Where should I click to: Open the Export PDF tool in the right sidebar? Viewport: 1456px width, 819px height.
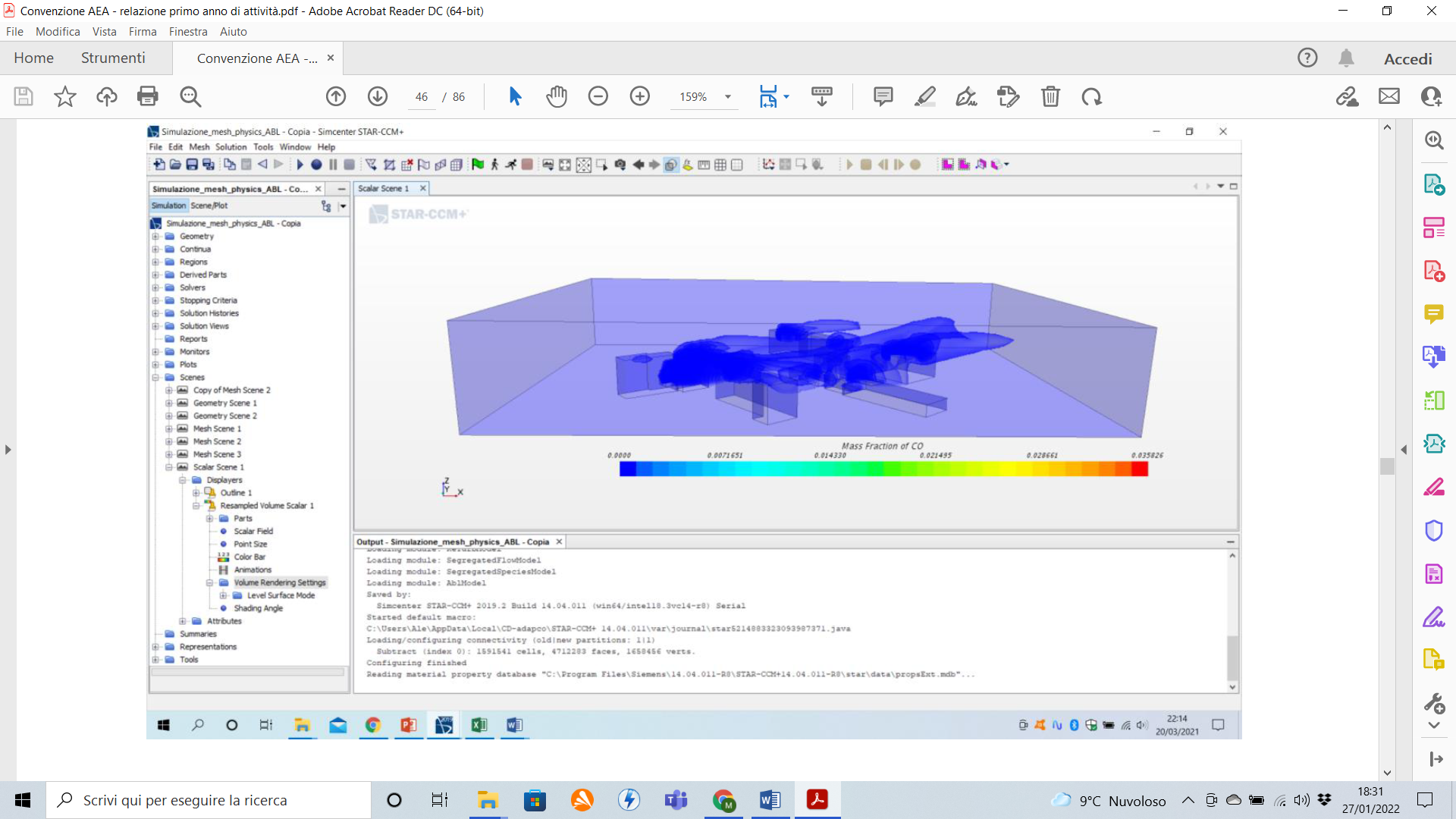point(1434,184)
